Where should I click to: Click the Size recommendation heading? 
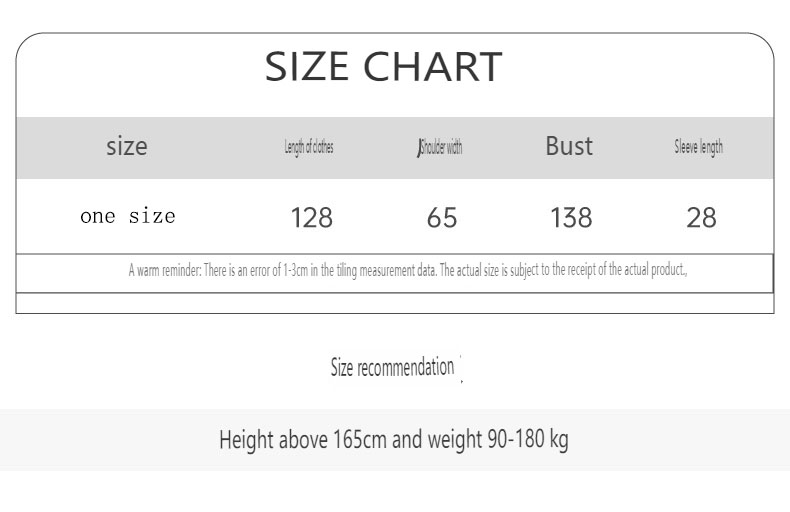tap(392, 367)
